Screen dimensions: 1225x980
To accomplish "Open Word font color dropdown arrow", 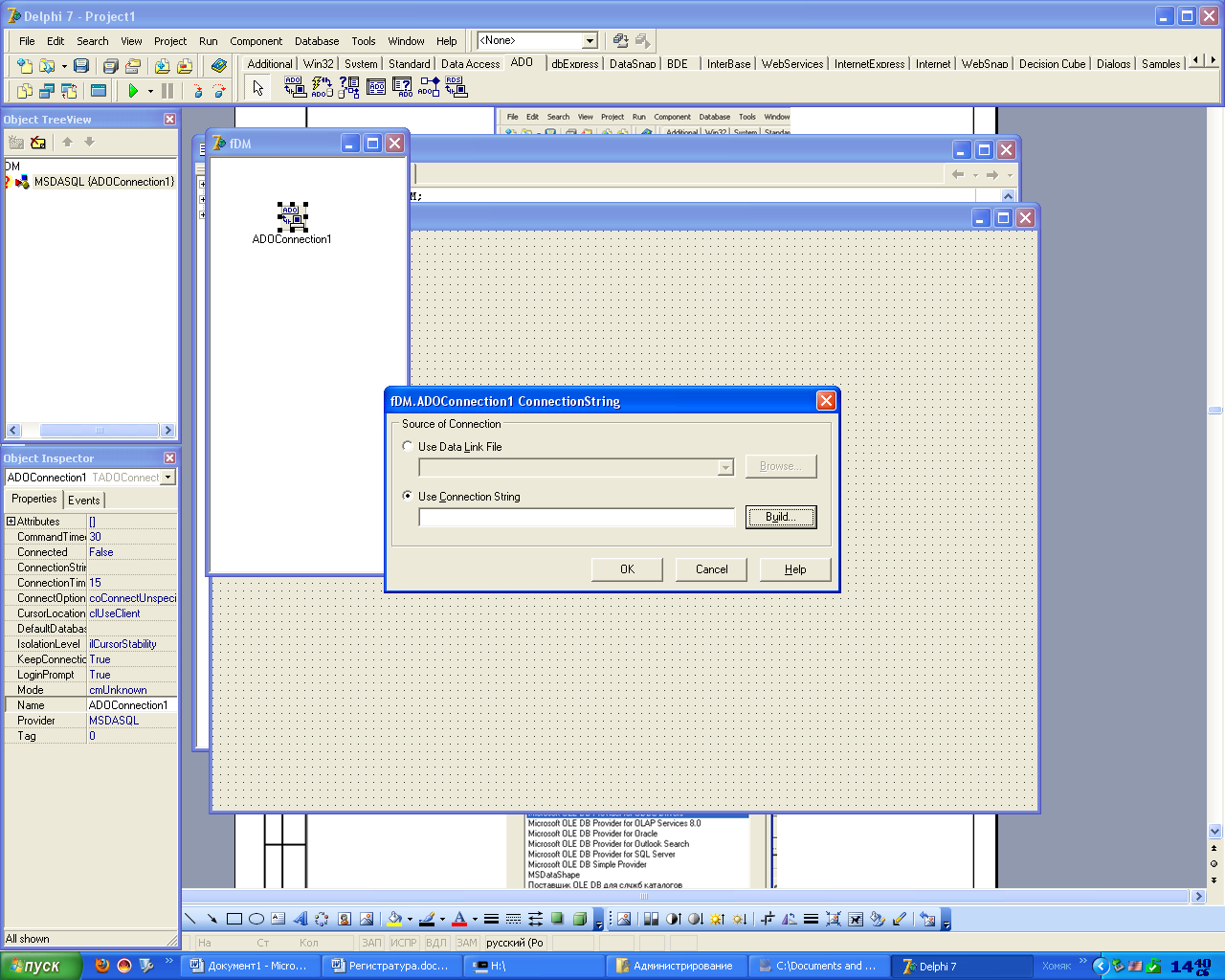I will [x=475, y=919].
